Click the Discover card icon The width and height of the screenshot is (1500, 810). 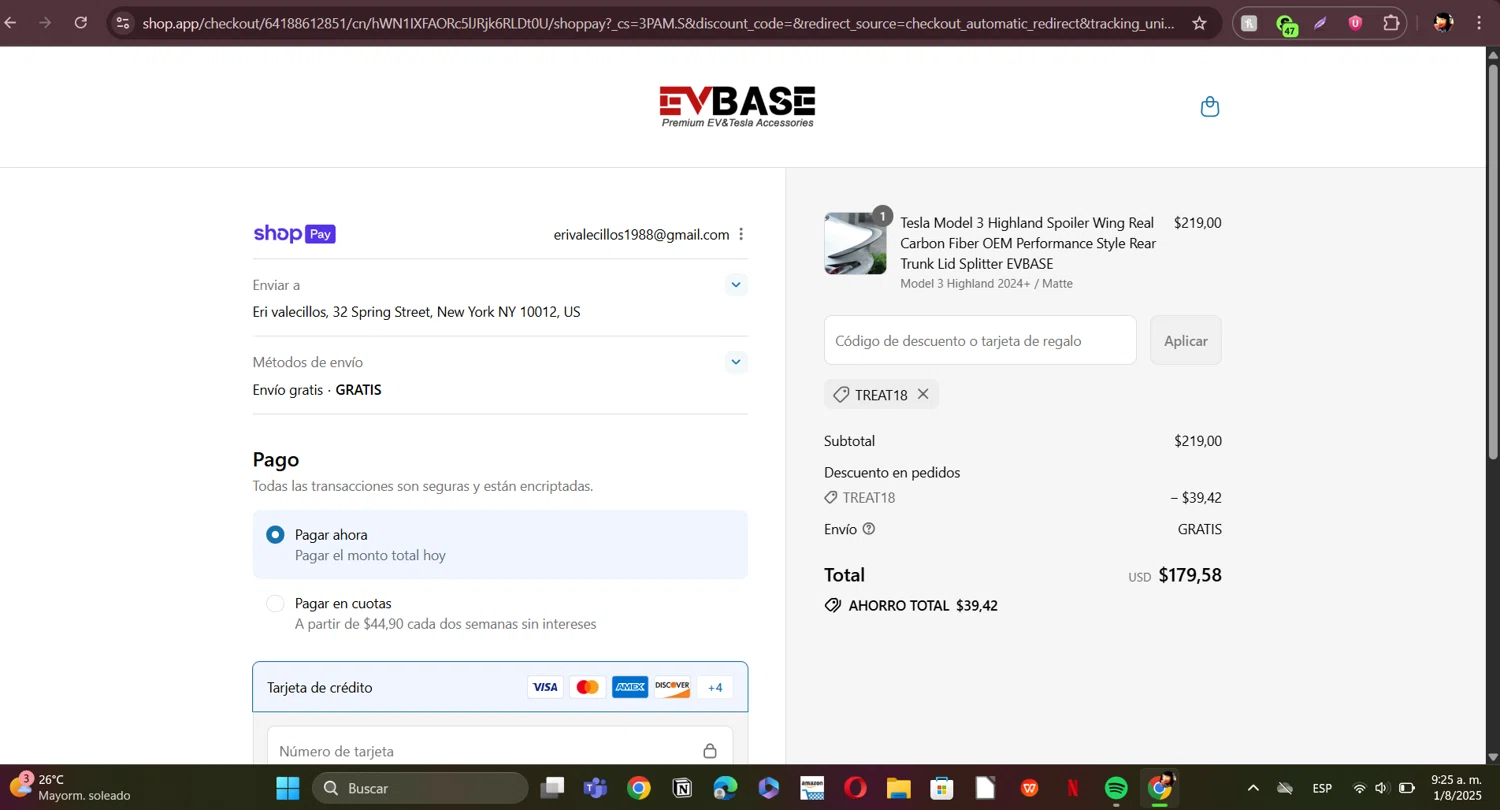(x=672, y=687)
